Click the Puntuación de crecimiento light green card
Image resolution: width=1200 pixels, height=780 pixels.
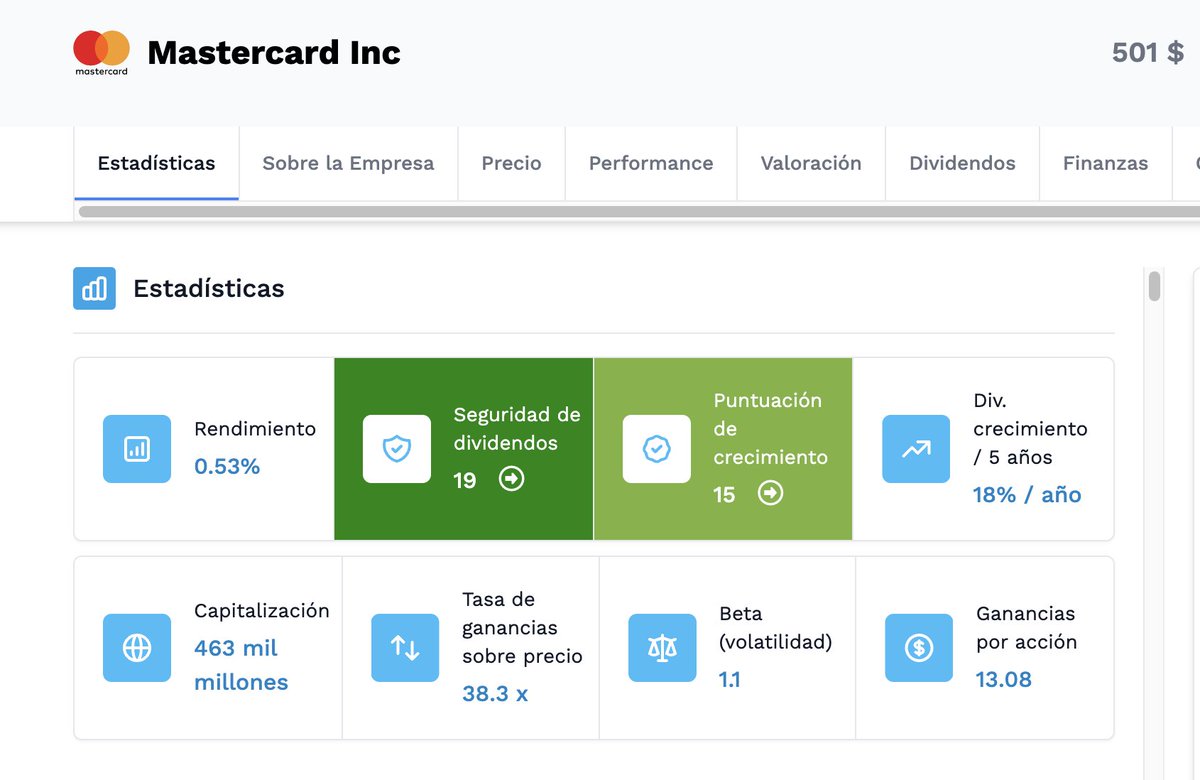723,449
